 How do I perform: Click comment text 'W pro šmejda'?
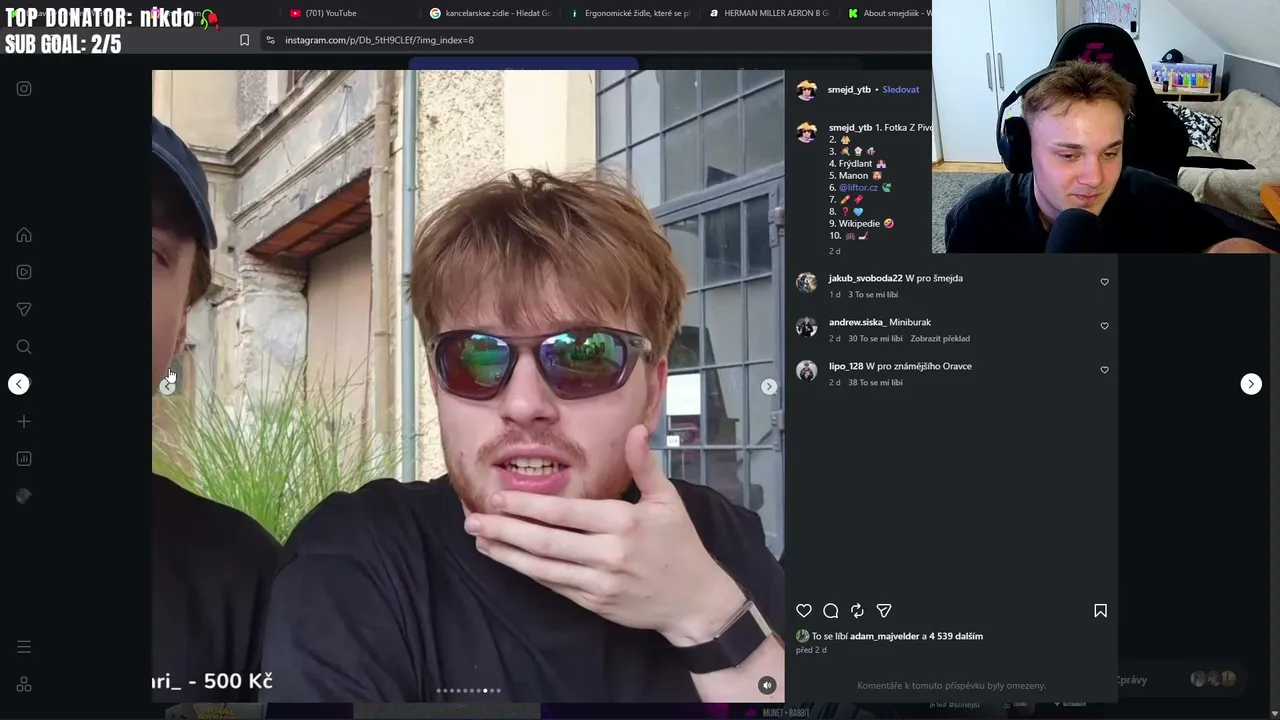(x=934, y=278)
